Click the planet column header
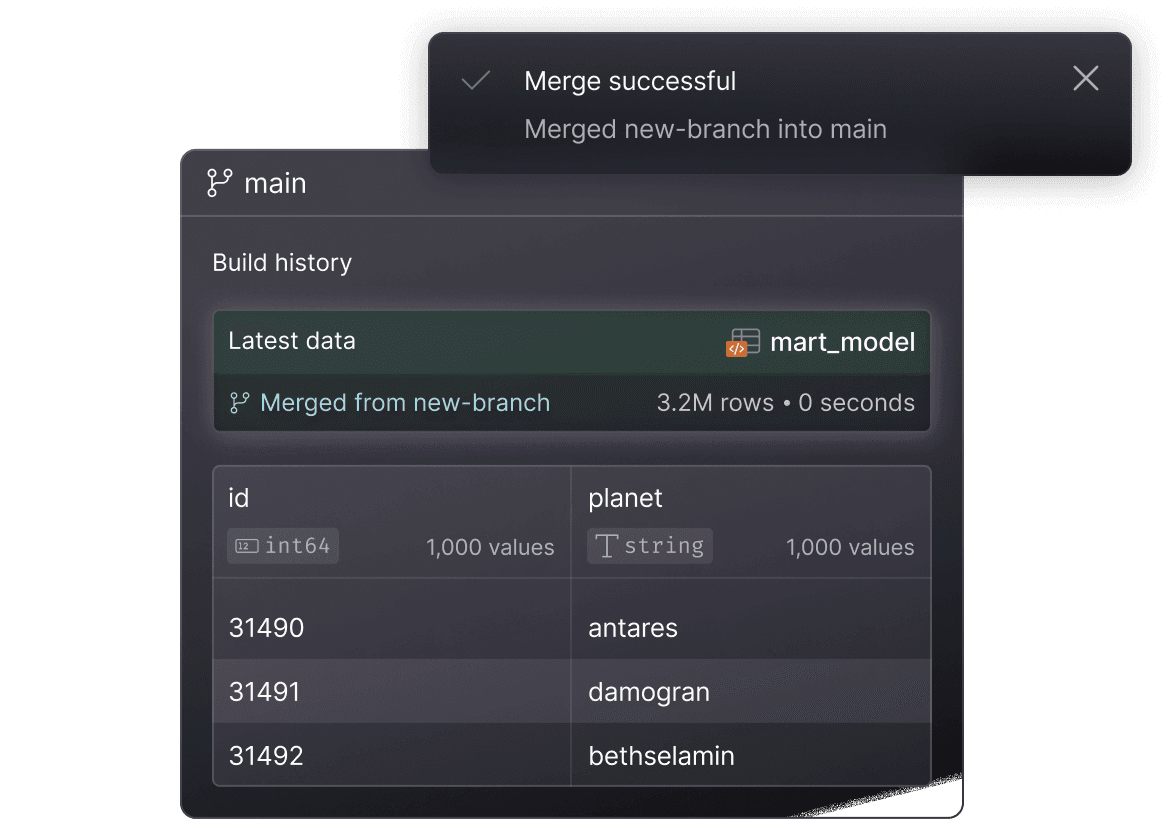Viewport: 1168px width, 819px height. point(625,498)
